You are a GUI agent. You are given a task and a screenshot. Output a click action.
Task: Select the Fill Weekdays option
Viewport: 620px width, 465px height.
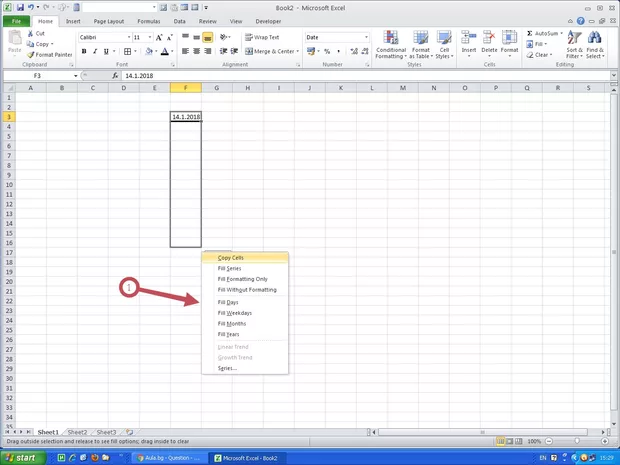point(235,313)
